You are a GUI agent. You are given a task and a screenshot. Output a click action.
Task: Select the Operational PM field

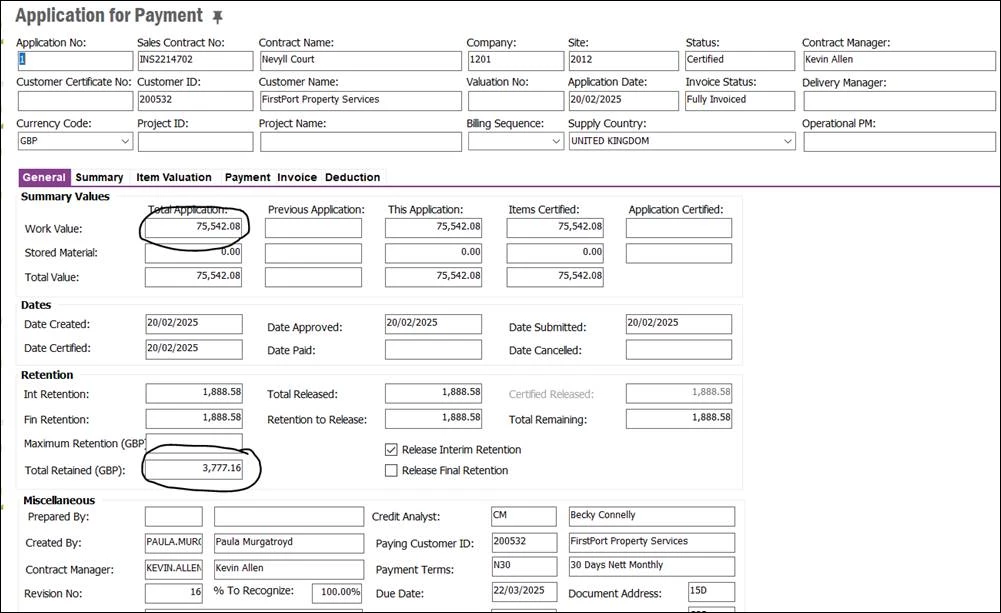pyautogui.click(x=899, y=142)
